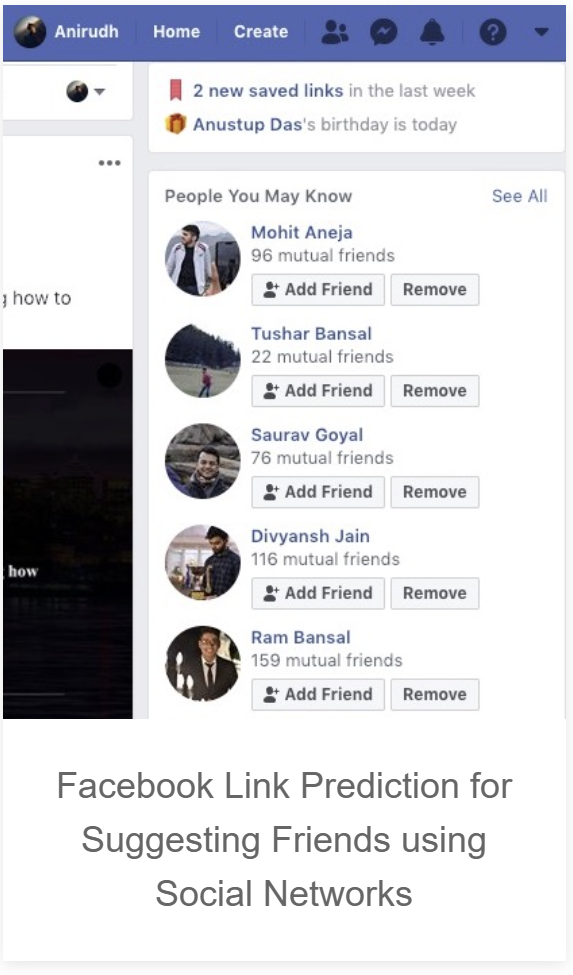The image size is (573, 975).
Task: Open Anustup Das's profile link
Action: tap(247, 124)
